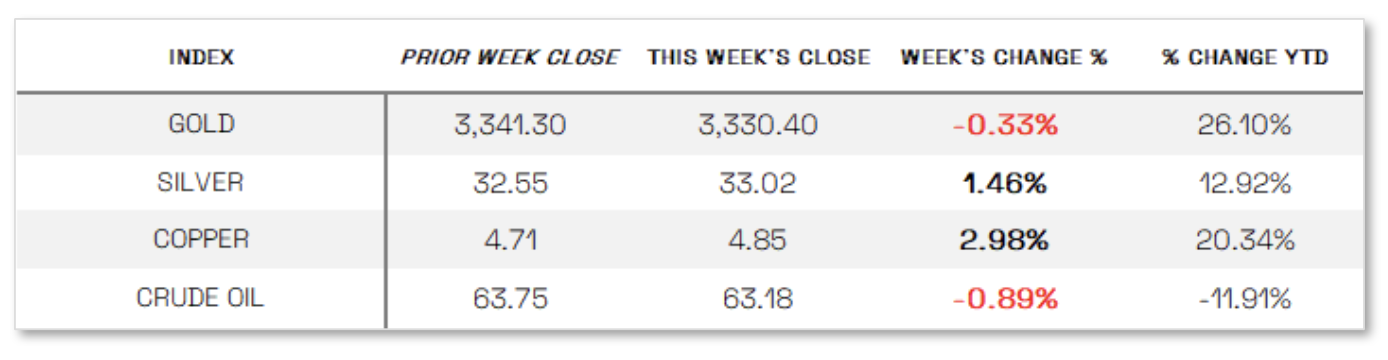1388x360 pixels.
Task: Click THIS WEEK'S CLOSE column header
Action: (x=759, y=57)
